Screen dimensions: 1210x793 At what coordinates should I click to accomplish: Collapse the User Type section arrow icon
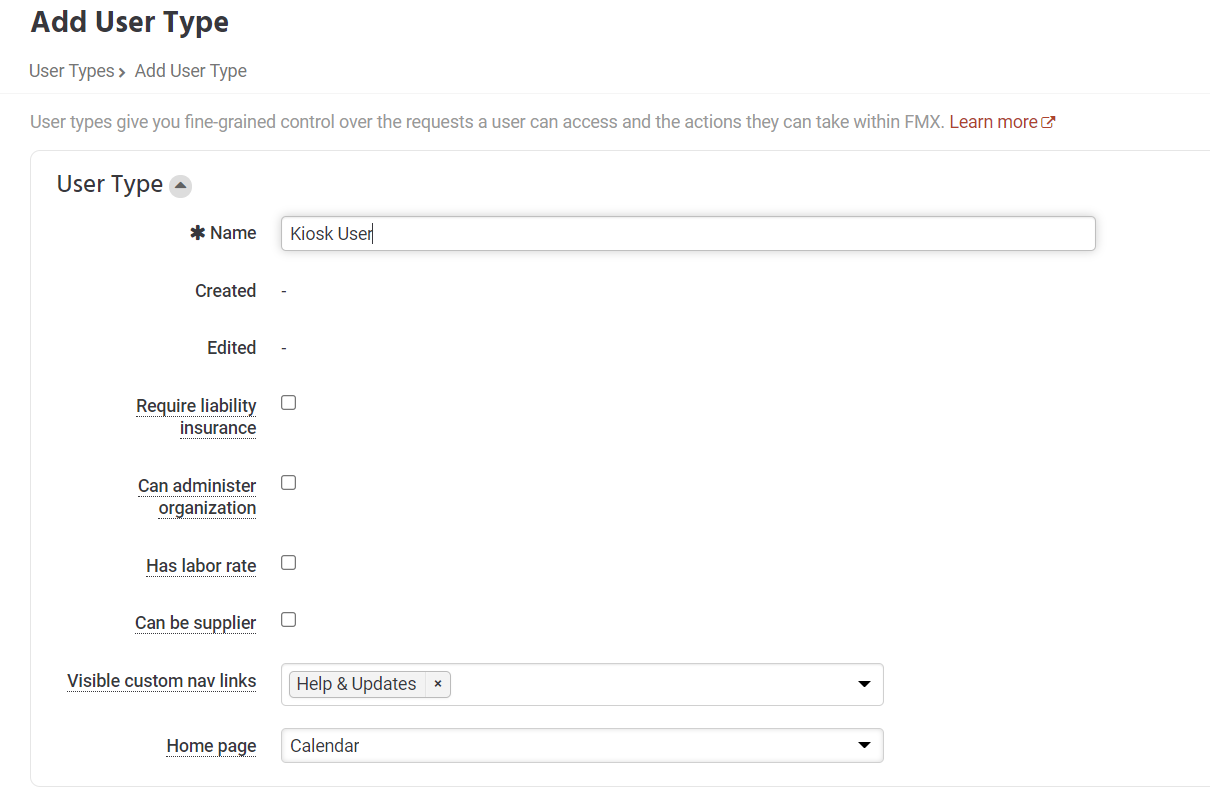pos(180,186)
